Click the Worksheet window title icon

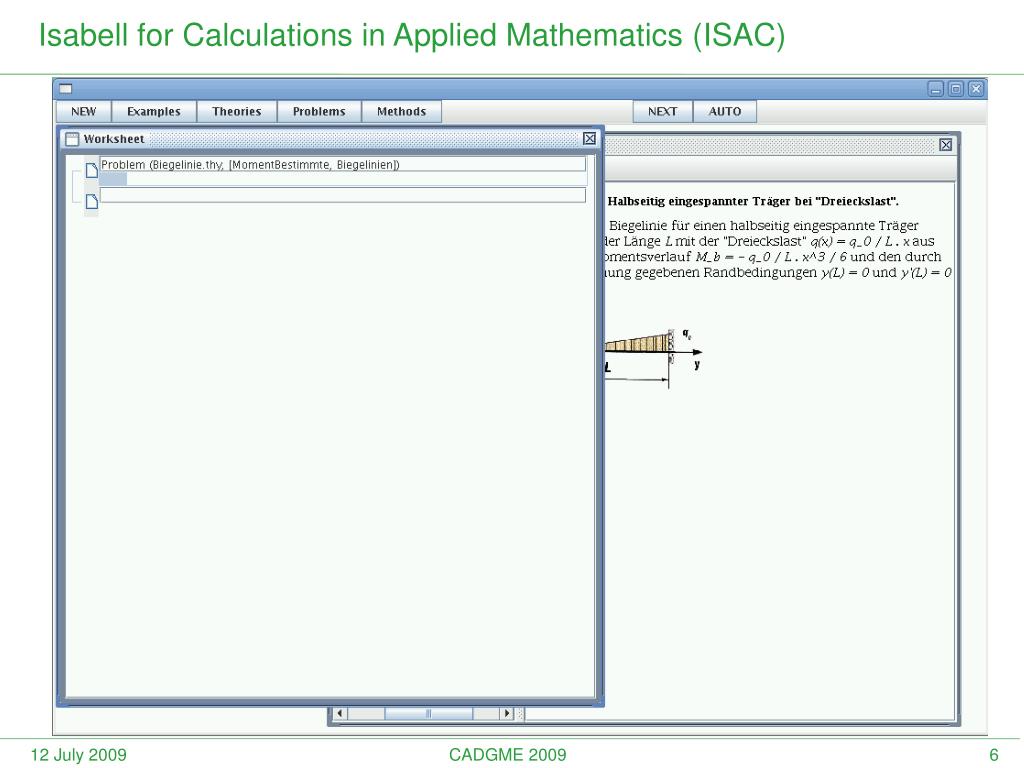[x=72, y=139]
